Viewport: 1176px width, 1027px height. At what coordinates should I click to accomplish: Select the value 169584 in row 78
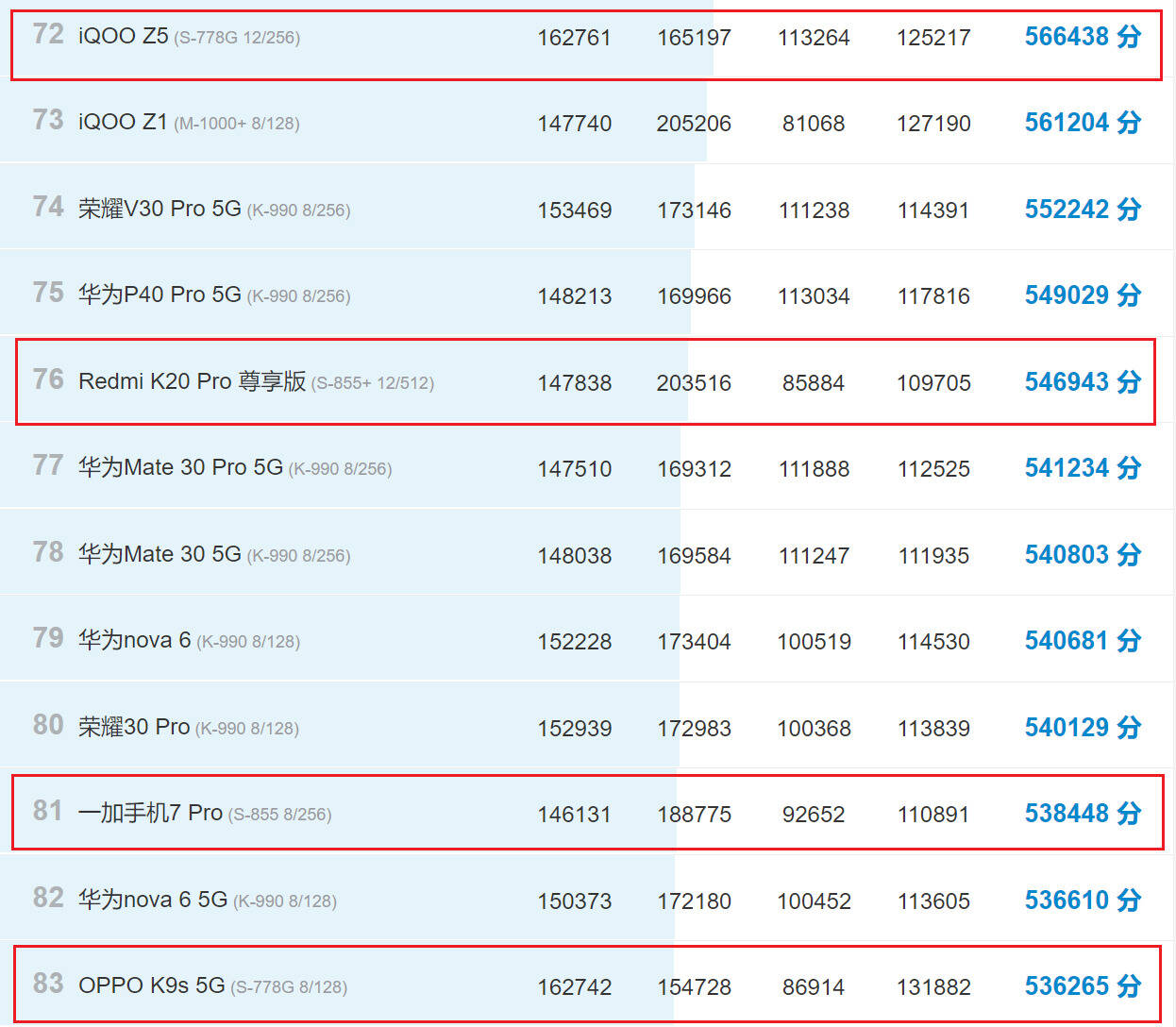click(x=695, y=556)
